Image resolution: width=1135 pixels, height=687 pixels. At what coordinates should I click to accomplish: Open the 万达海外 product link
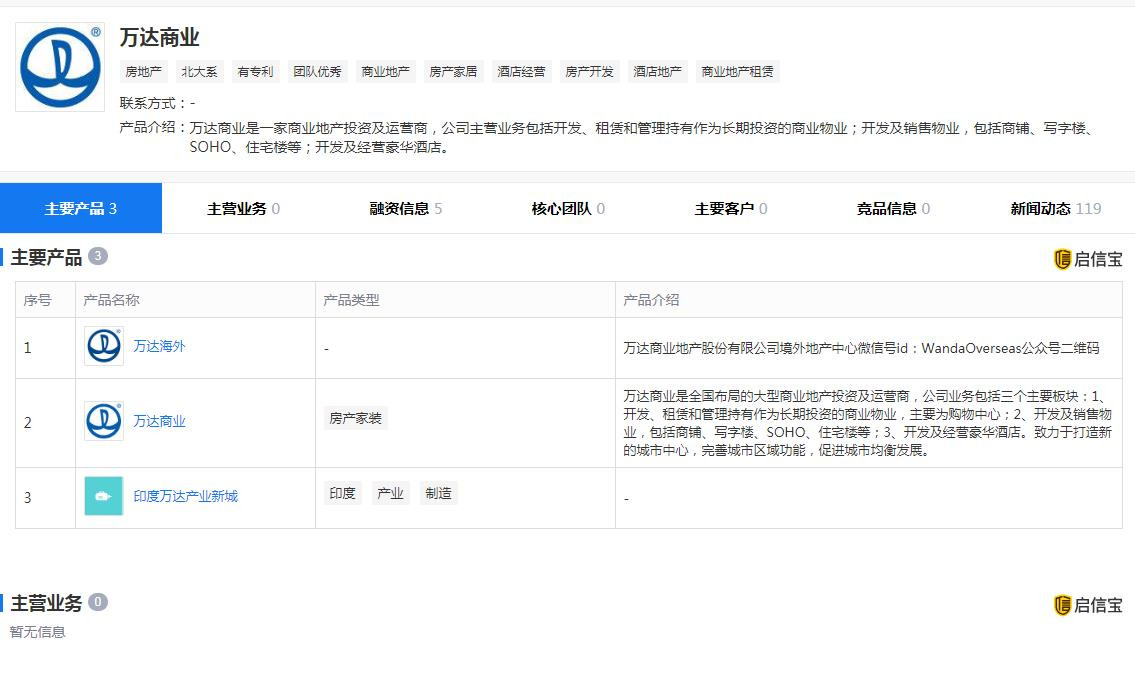(159, 346)
